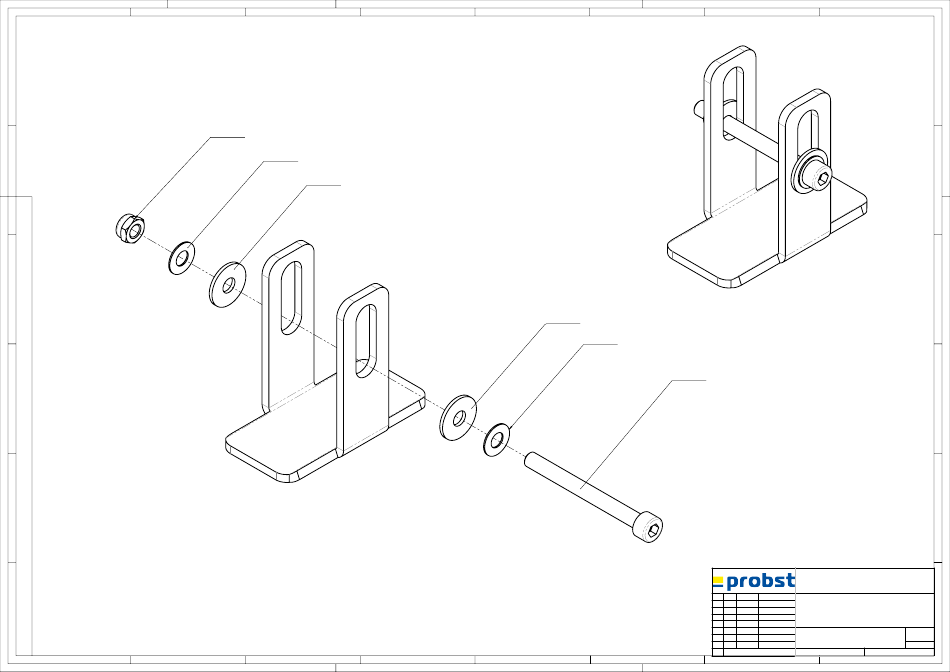The width and height of the screenshot is (950, 672).
Task: Click the probst logo in title block
Action: (754, 581)
